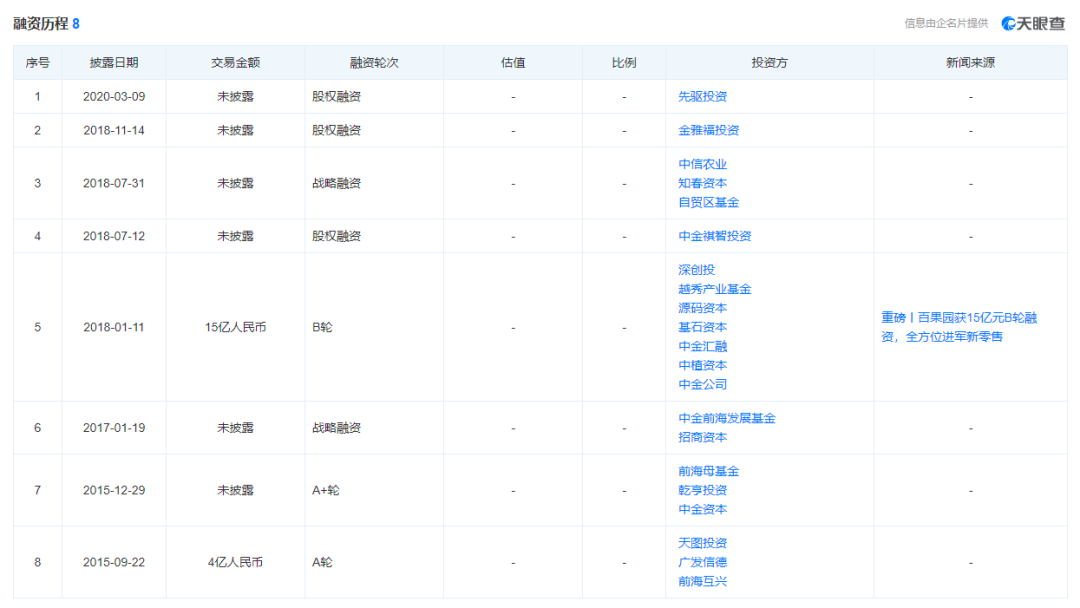
Task: Open investor link 源码资本
Action: (703, 308)
